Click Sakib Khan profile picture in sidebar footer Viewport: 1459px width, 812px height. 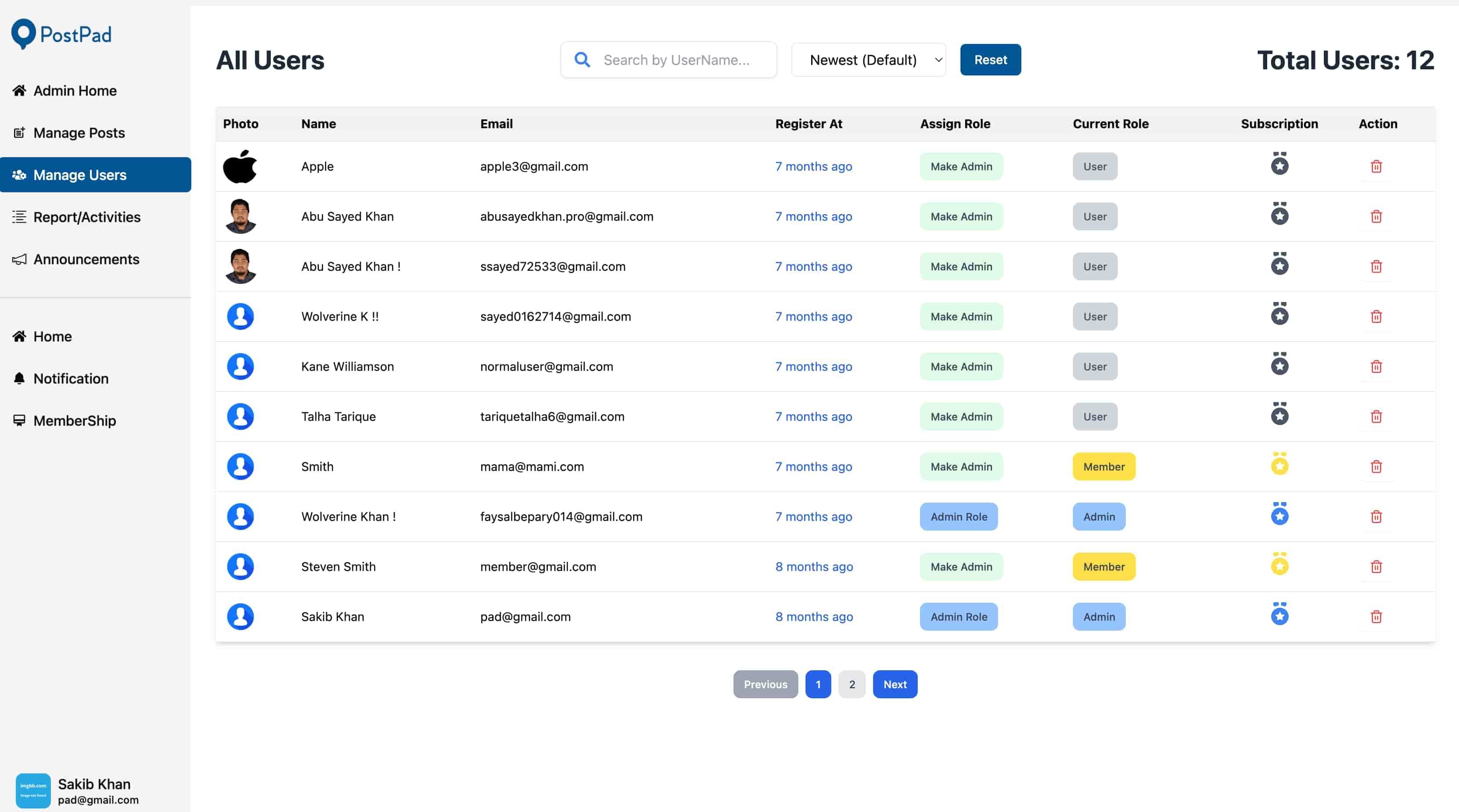(x=33, y=790)
